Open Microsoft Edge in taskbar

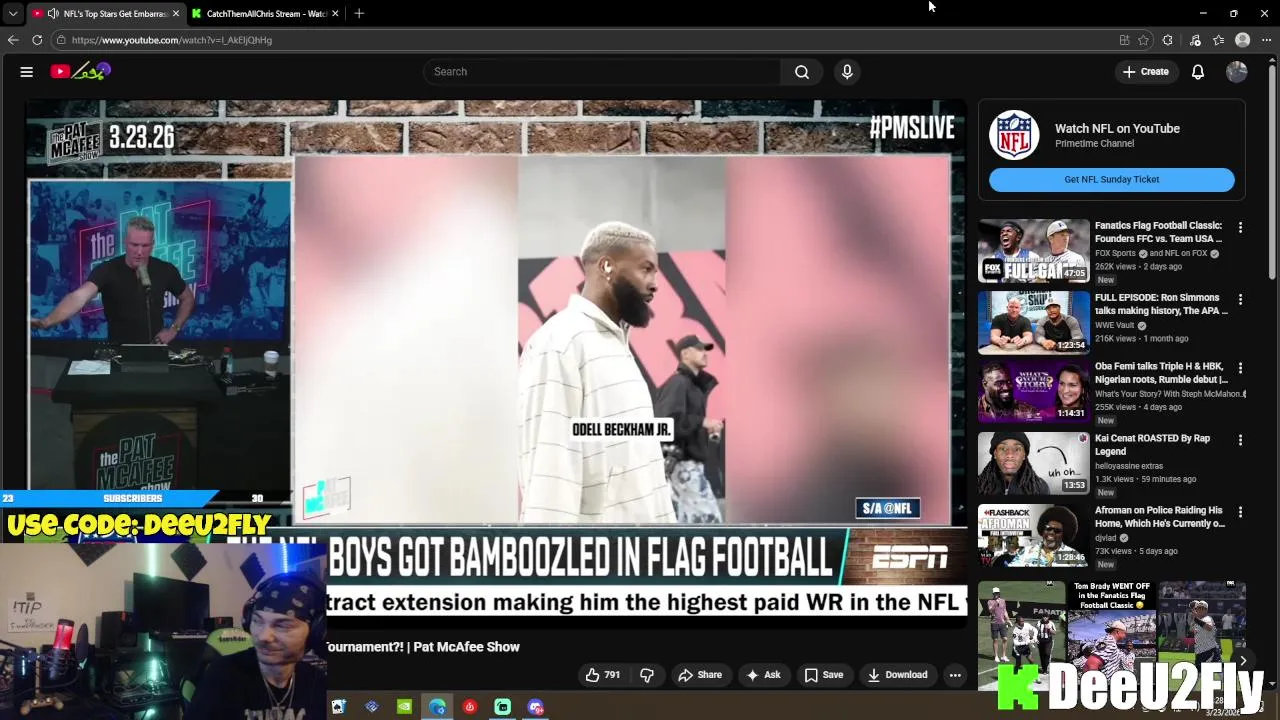tap(437, 707)
